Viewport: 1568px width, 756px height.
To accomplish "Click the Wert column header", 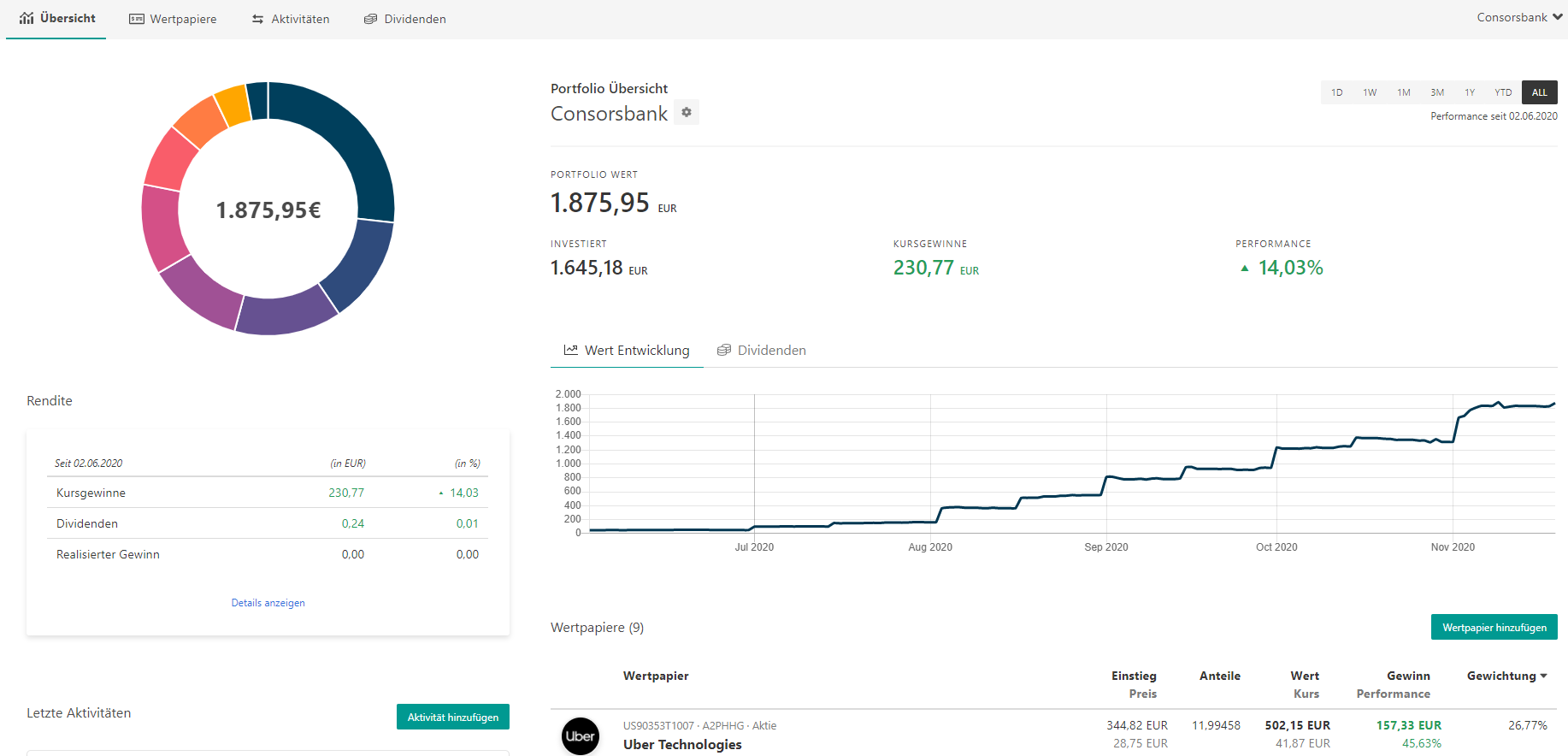I will pos(1305,676).
